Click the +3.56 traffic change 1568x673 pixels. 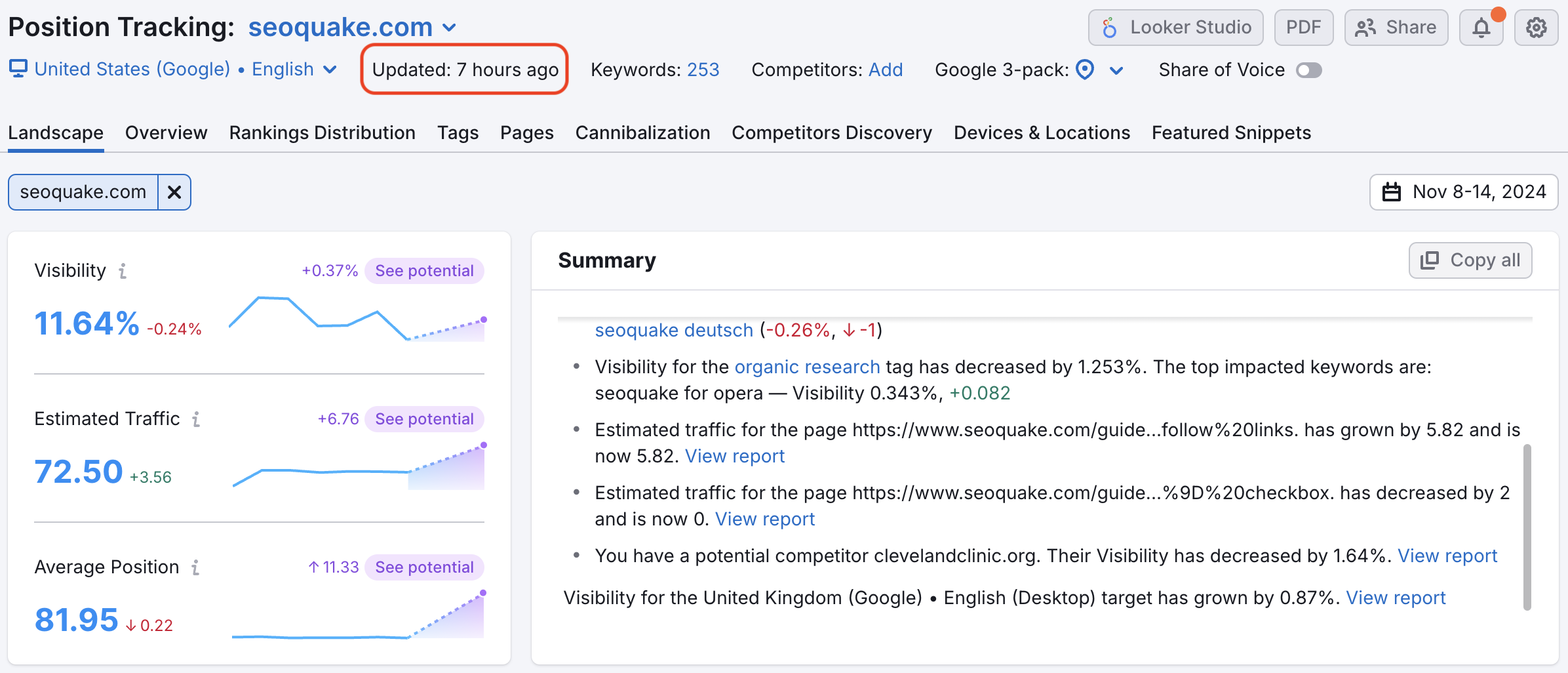(x=151, y=477)
